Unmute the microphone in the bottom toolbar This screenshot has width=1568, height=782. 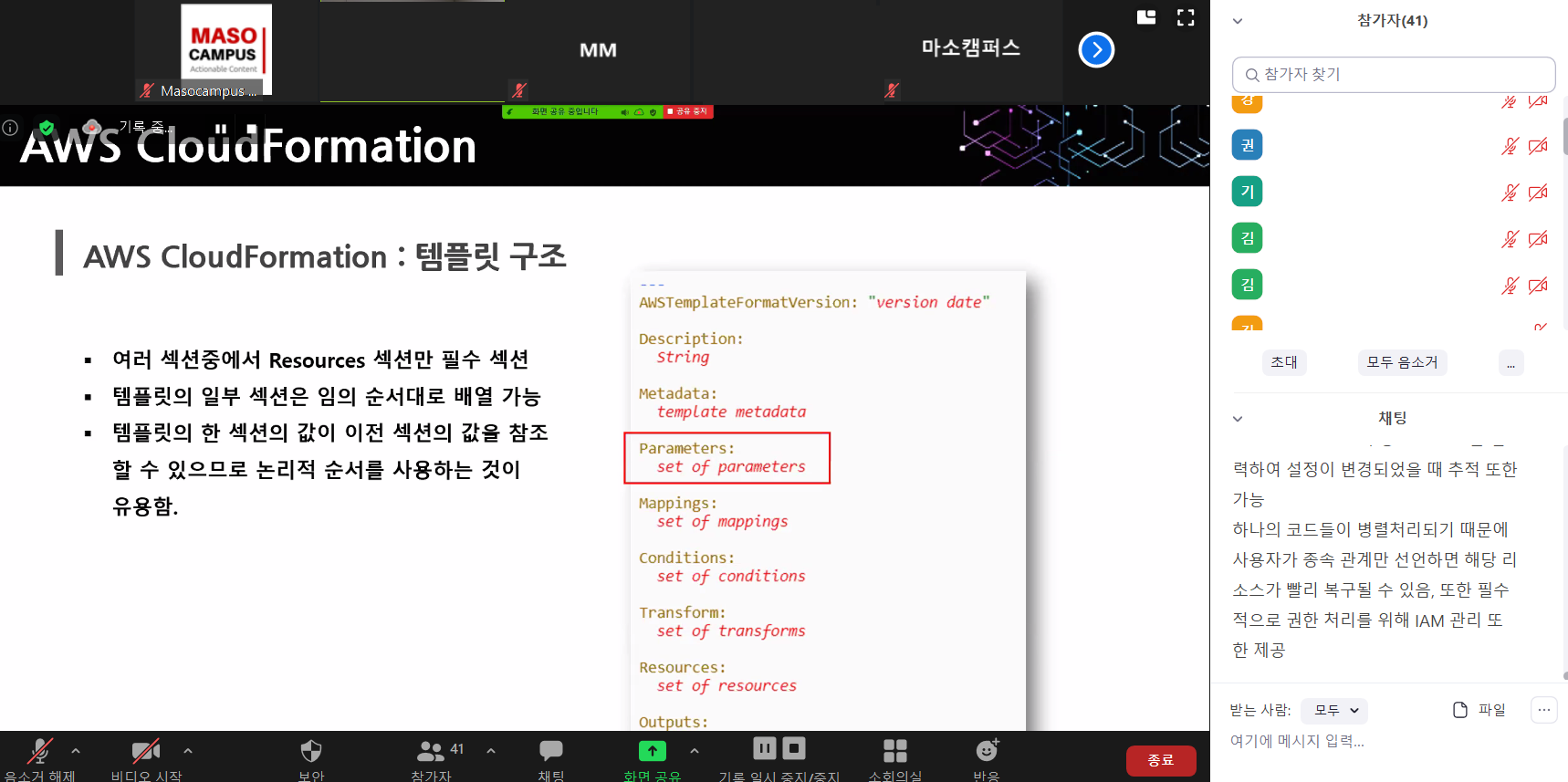(x=39, y=752)
